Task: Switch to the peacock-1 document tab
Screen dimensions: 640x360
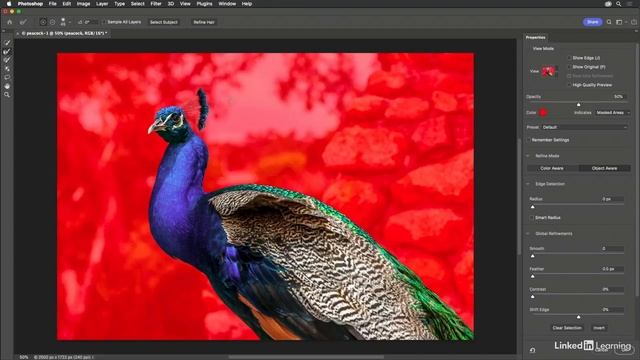Action: (64, 33)
